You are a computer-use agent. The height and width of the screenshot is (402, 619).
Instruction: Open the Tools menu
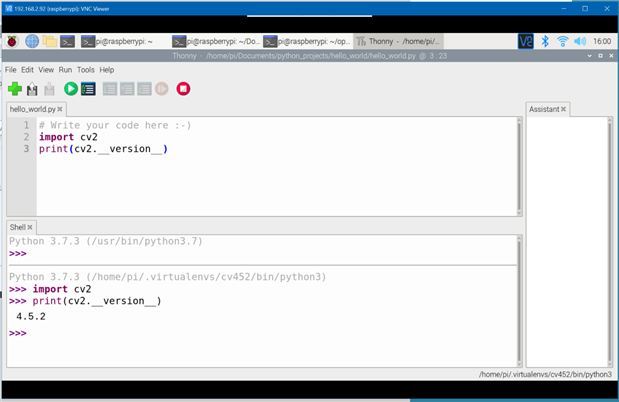tap(86, 70)
